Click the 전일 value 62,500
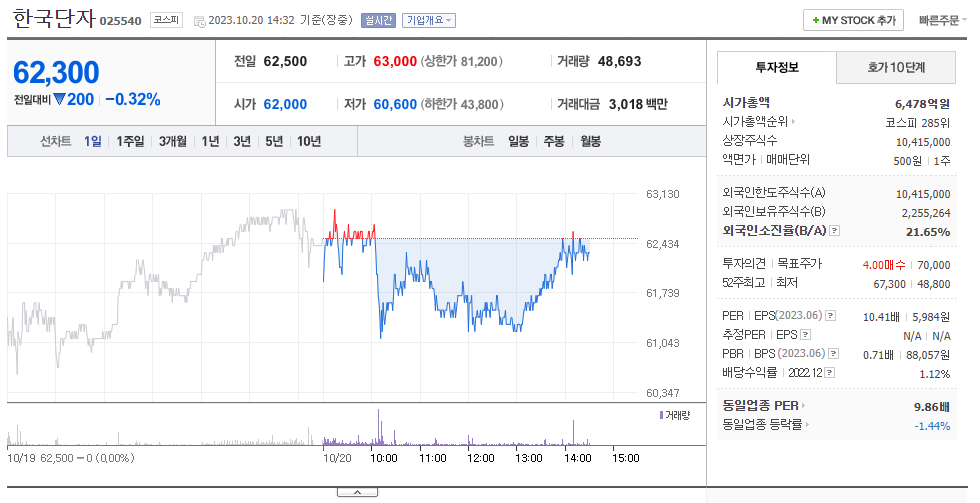980x503 pixels. pos(285,61)
